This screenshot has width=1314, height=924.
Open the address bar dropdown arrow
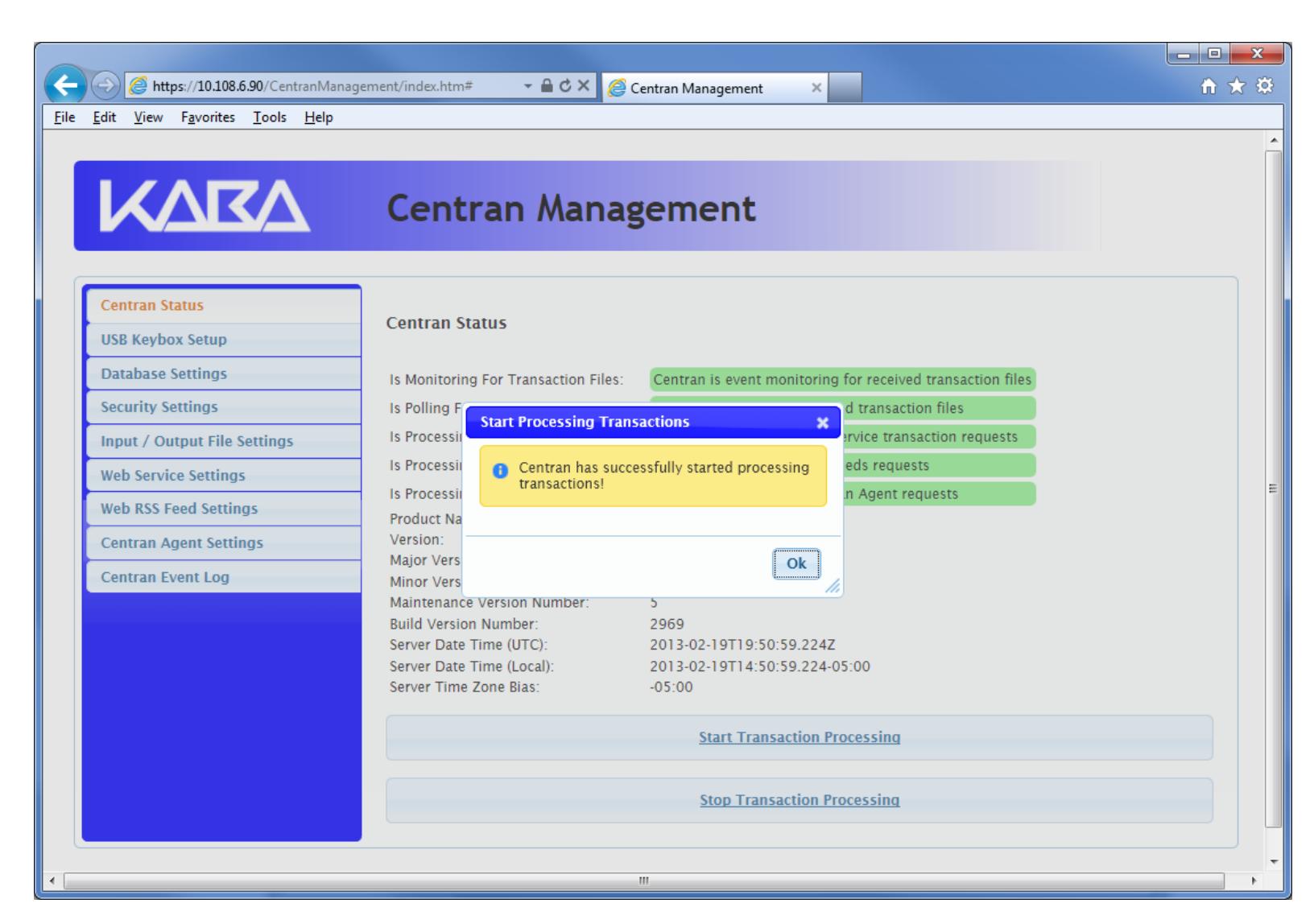click(527, 87)
